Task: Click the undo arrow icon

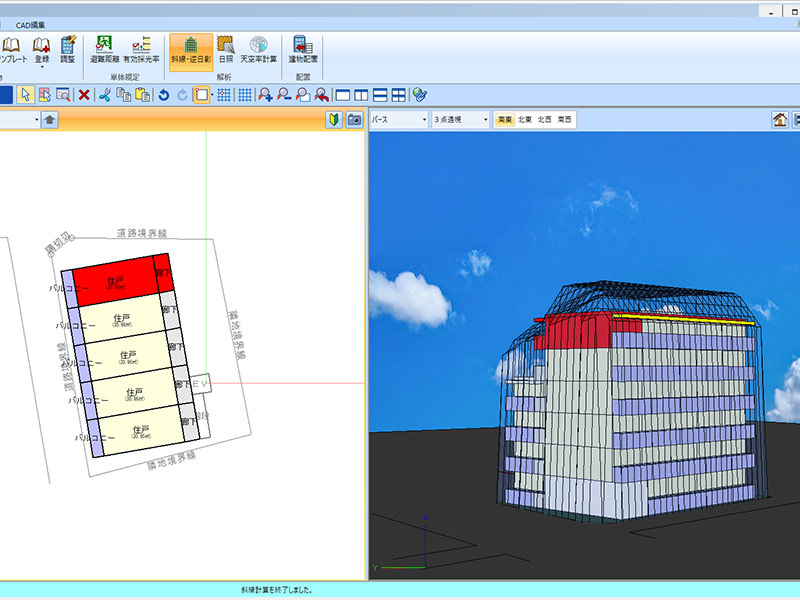Action: (163, 95)
